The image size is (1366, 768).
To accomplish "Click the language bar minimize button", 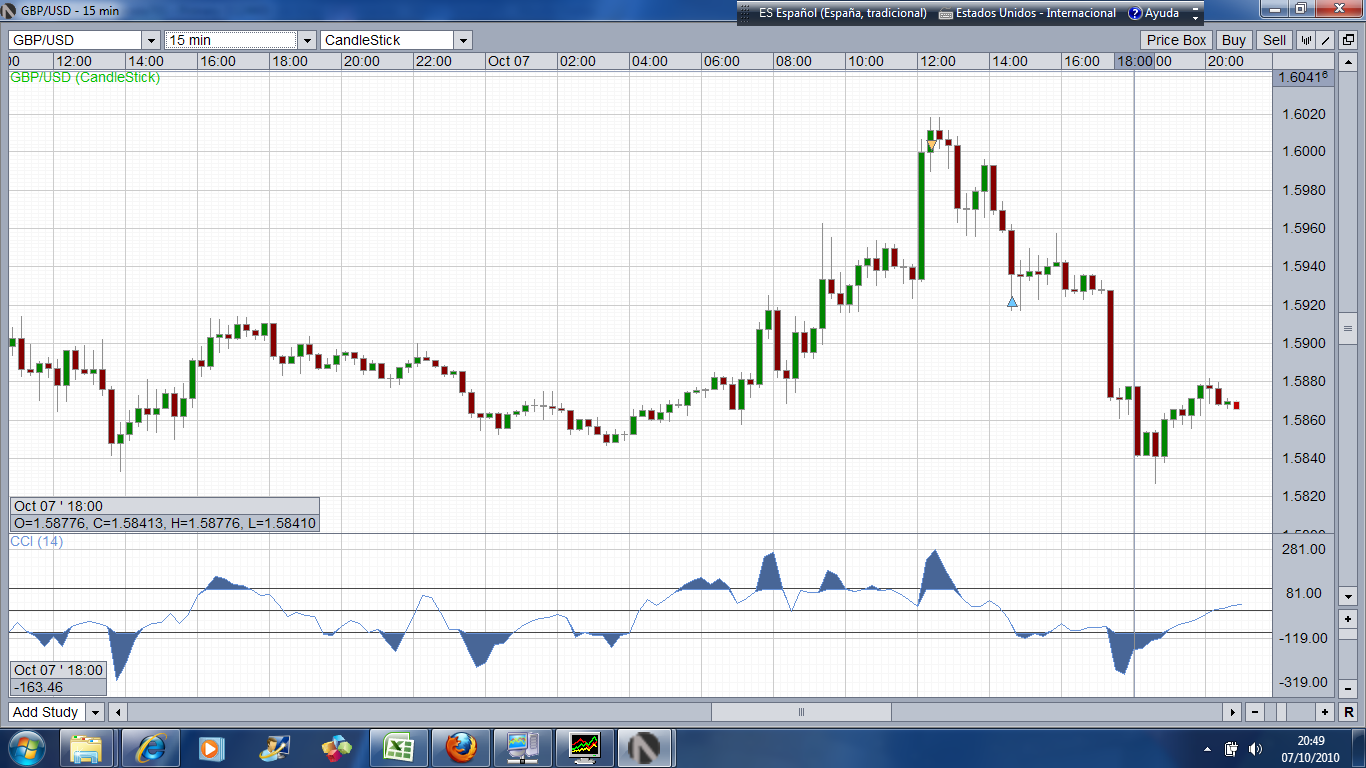I will pyautogui.click(x=1194, y=8).
